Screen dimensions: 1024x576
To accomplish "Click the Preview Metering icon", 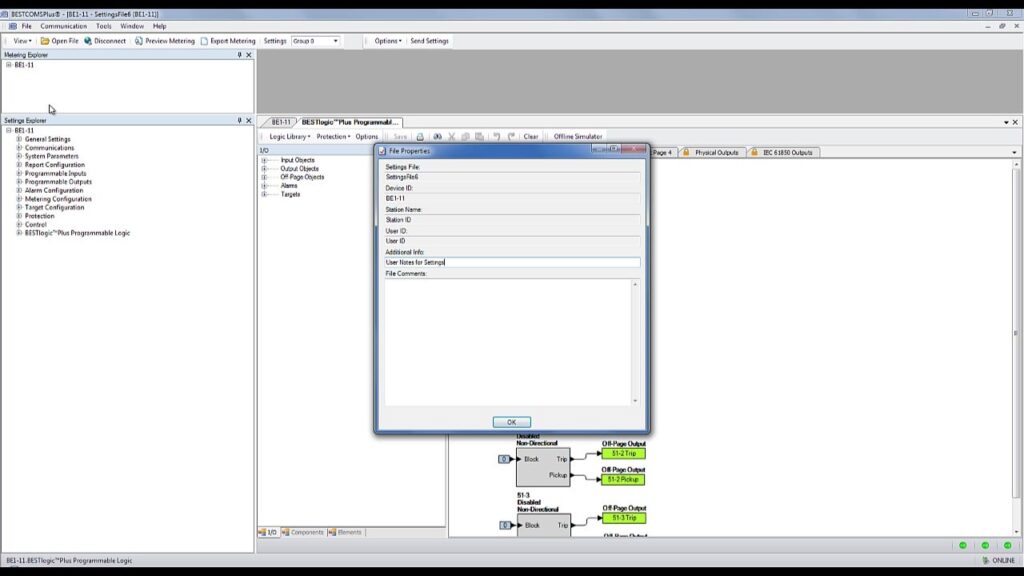I will click(139, 41).
